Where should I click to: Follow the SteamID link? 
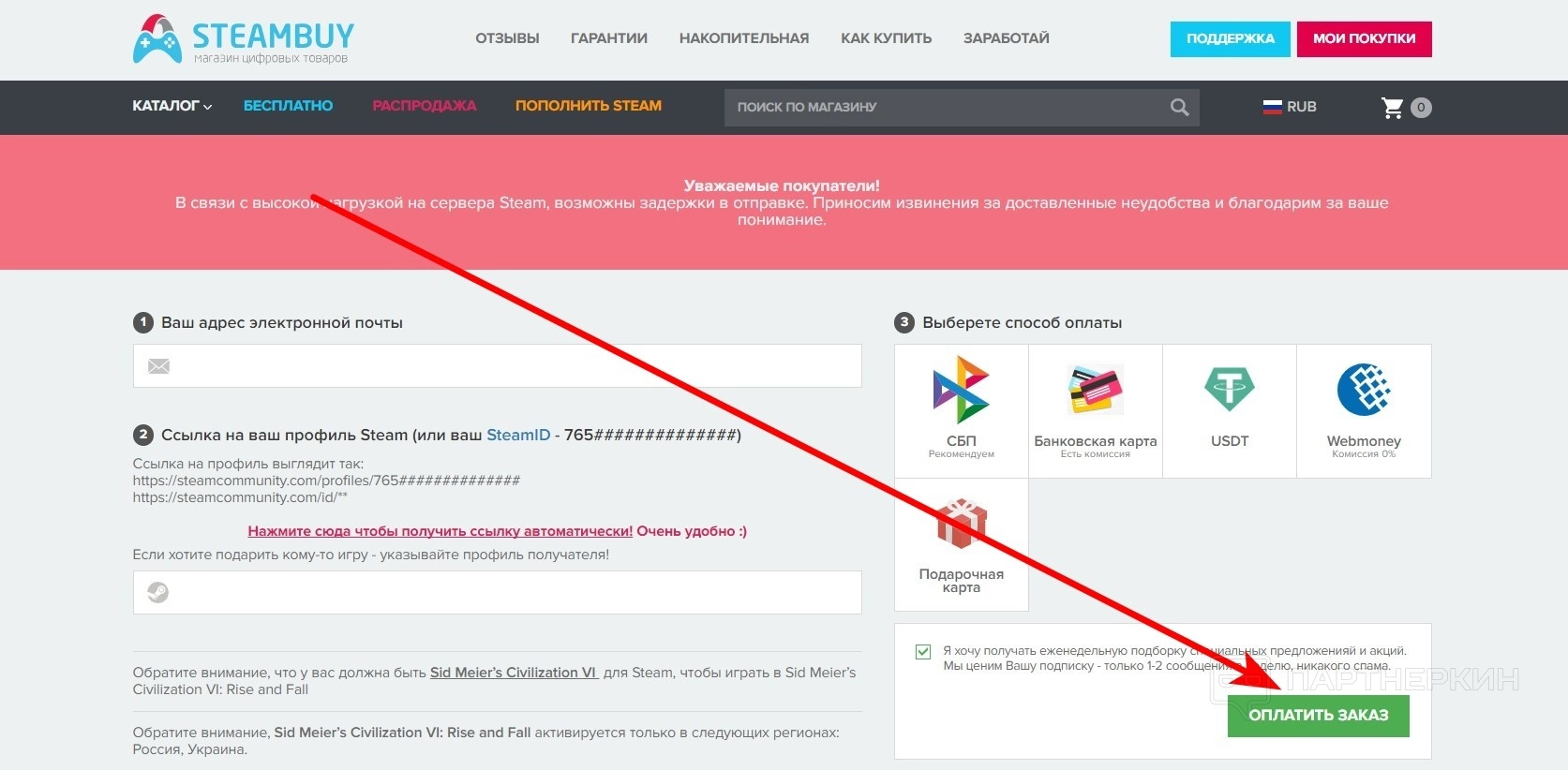[518, 435]
